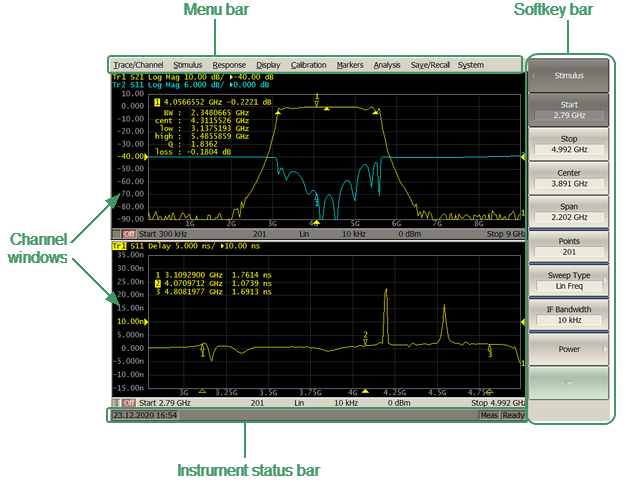This screenshot has height=488, width=626.
Task: Open the Save/Recall menu
Action: point(430,65)
